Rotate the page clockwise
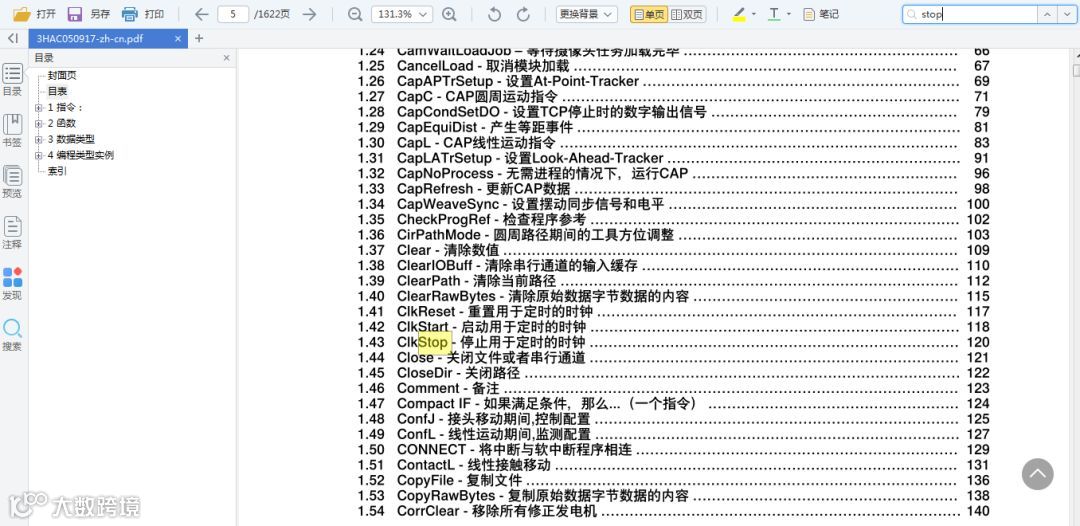This screenshot has width=1080, height=526. coord(523,14)
